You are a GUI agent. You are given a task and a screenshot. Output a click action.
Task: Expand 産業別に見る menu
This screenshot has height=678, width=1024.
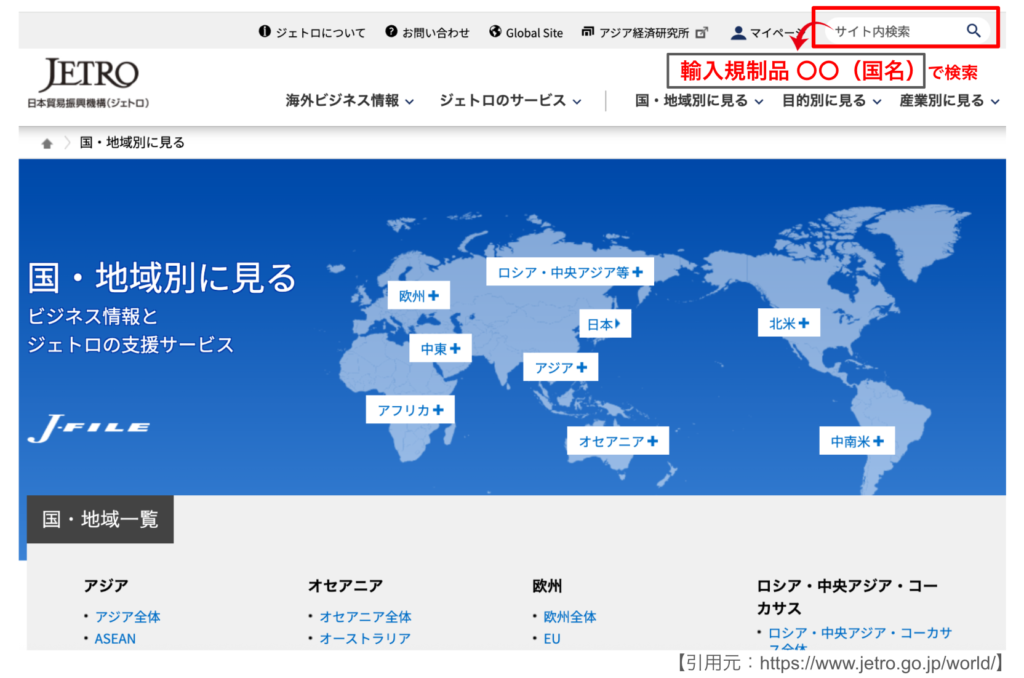[949, 101]
